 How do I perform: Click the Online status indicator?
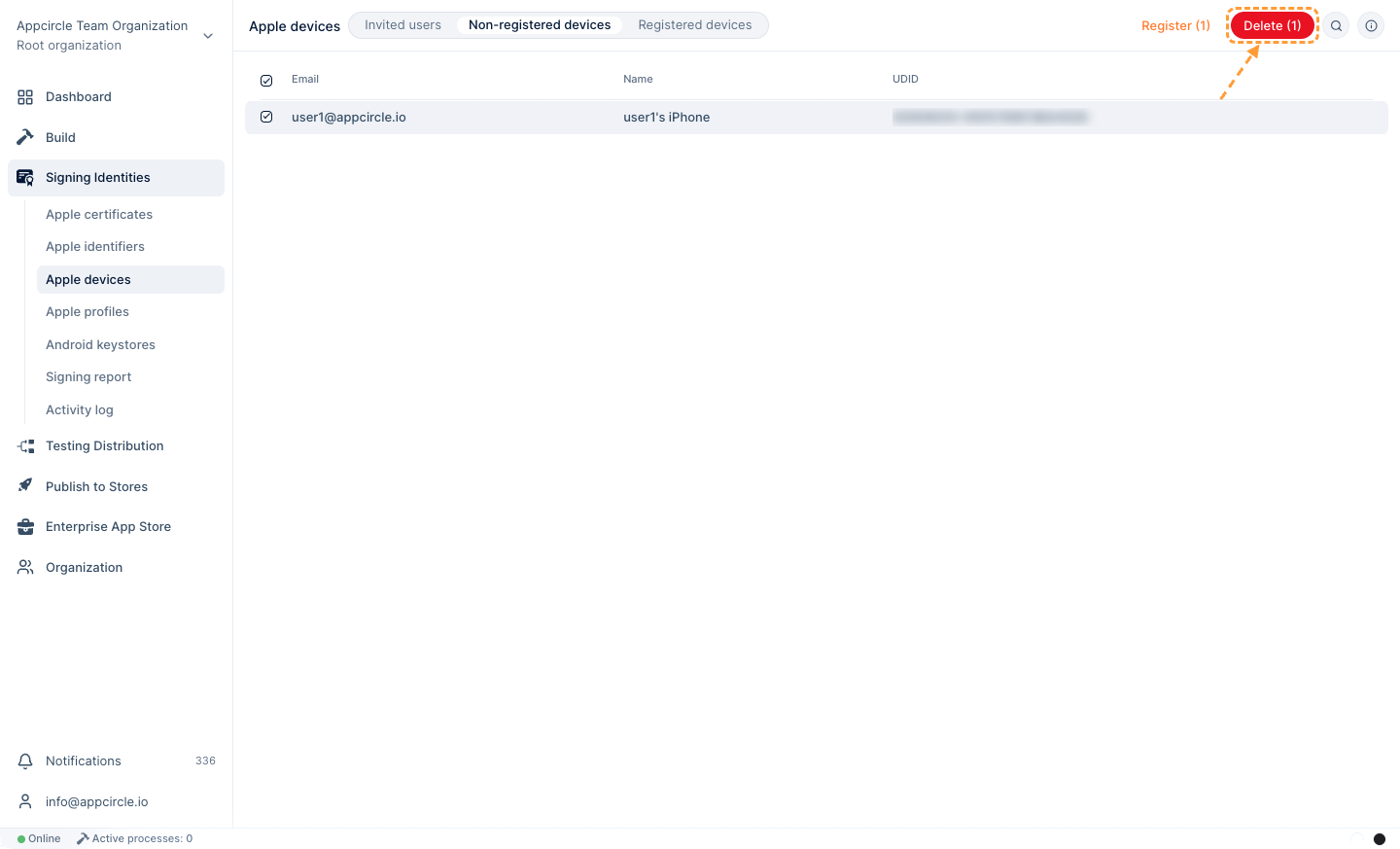(x=39, y=839)
